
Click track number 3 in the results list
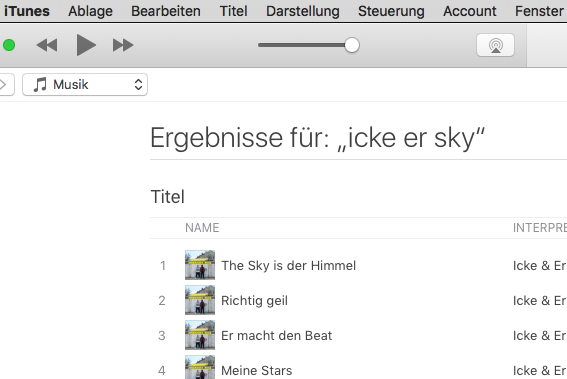[x=162, y=336]
